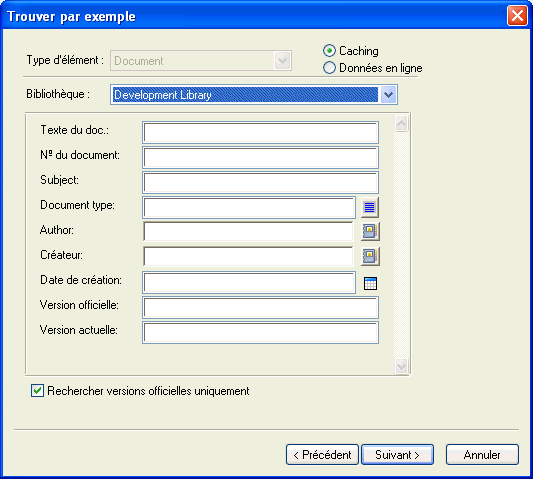
Task: Open the Author address book icon
Action: (370, 231)
